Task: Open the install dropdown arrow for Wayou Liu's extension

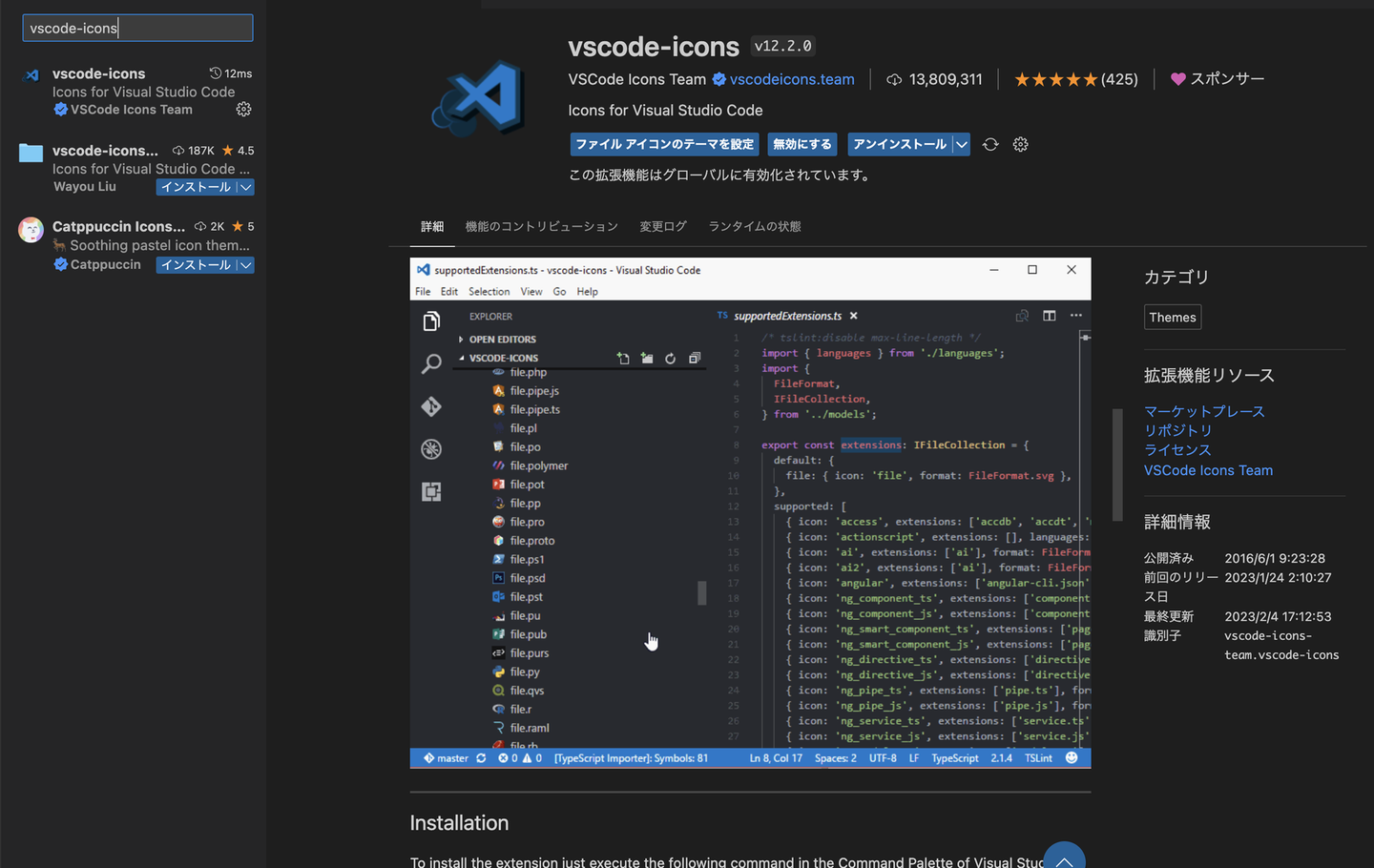Action: click(246, 187)
